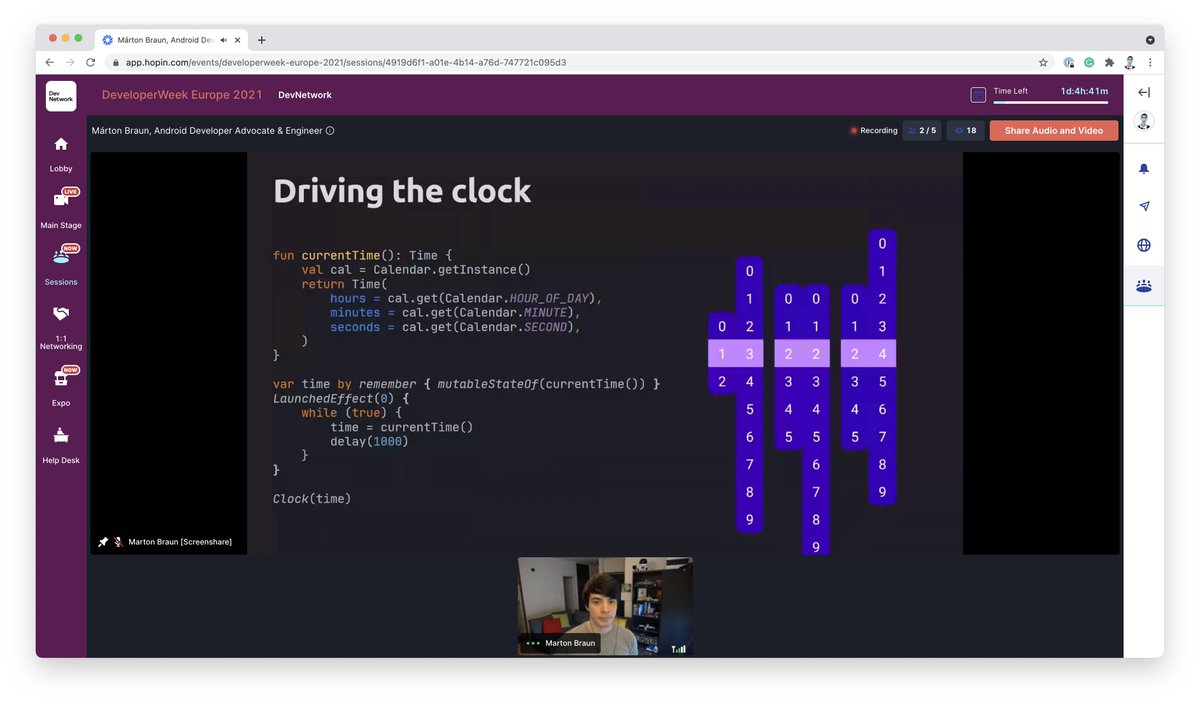Click the muted microphone icon on screenshare label
The width and height of the screenshot is (1200, 705).
pyautogui.click(x=118, y=542)
